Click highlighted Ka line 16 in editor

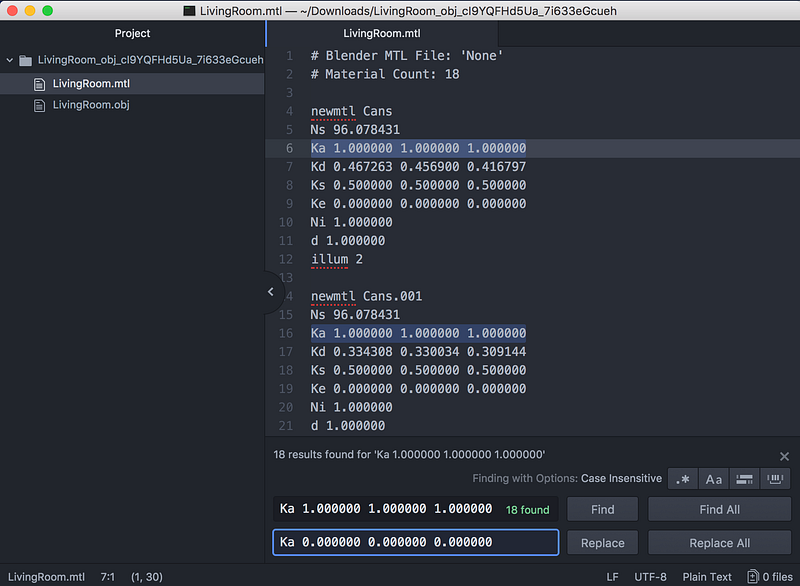(418, 334)
